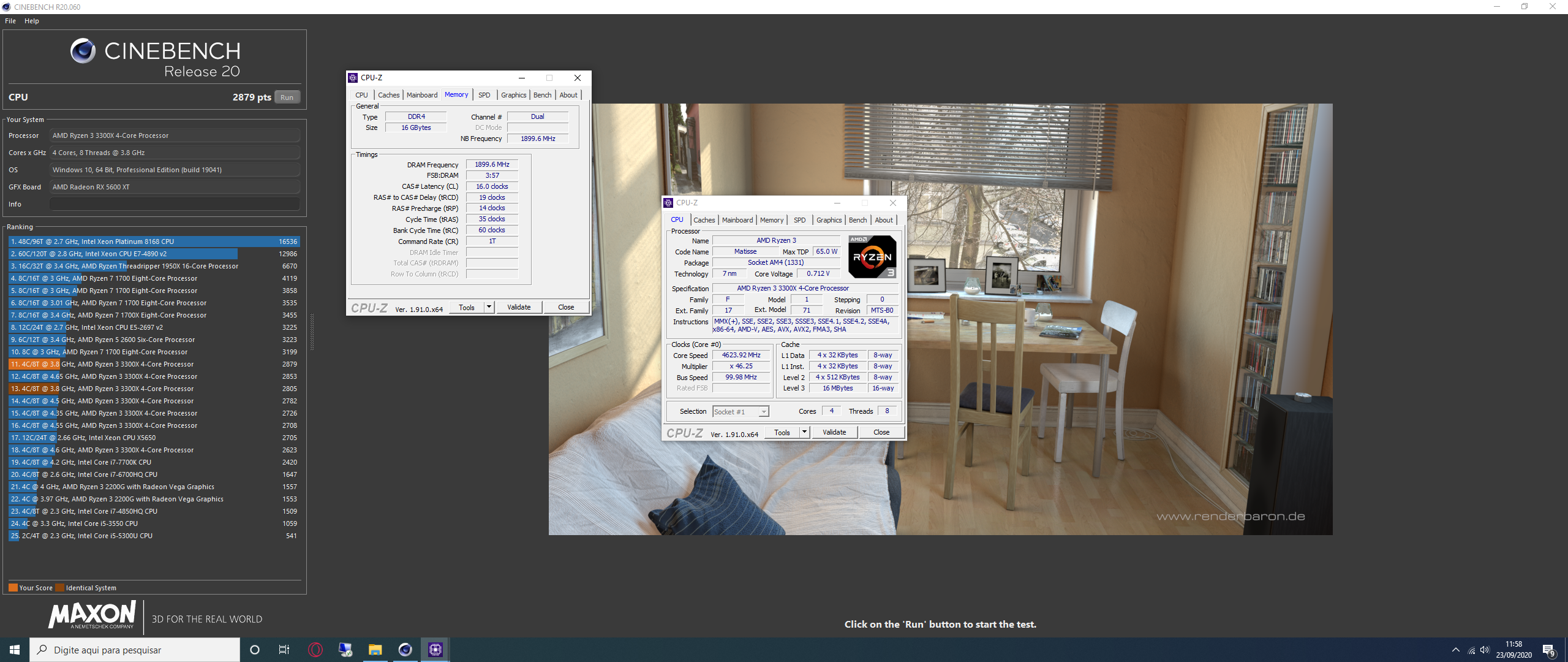Click the GFX Board value AMD Radeon RX 5600 XT
Screen dimensions: 1568x662
[x=175, y=187]
